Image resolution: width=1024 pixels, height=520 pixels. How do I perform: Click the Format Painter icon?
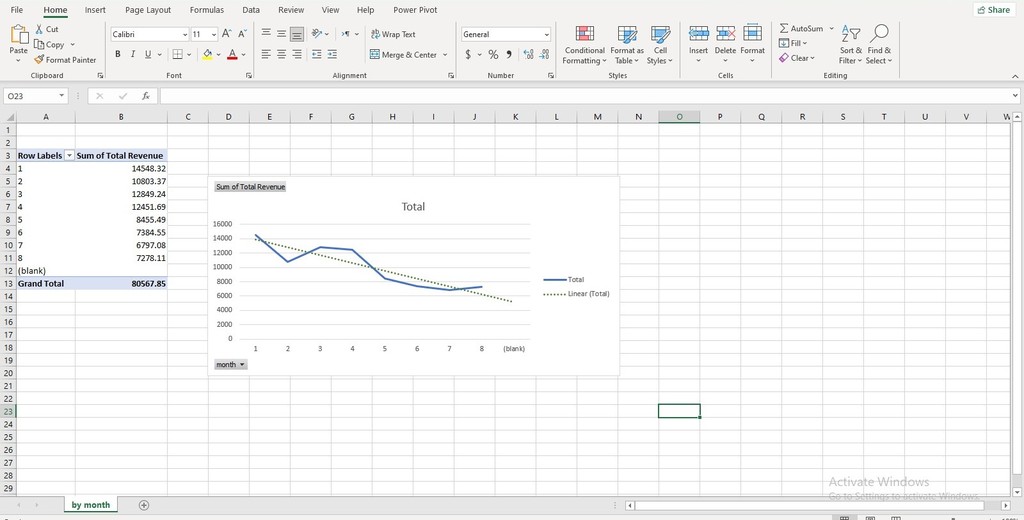pyautogui.click(x=39, y=59)
